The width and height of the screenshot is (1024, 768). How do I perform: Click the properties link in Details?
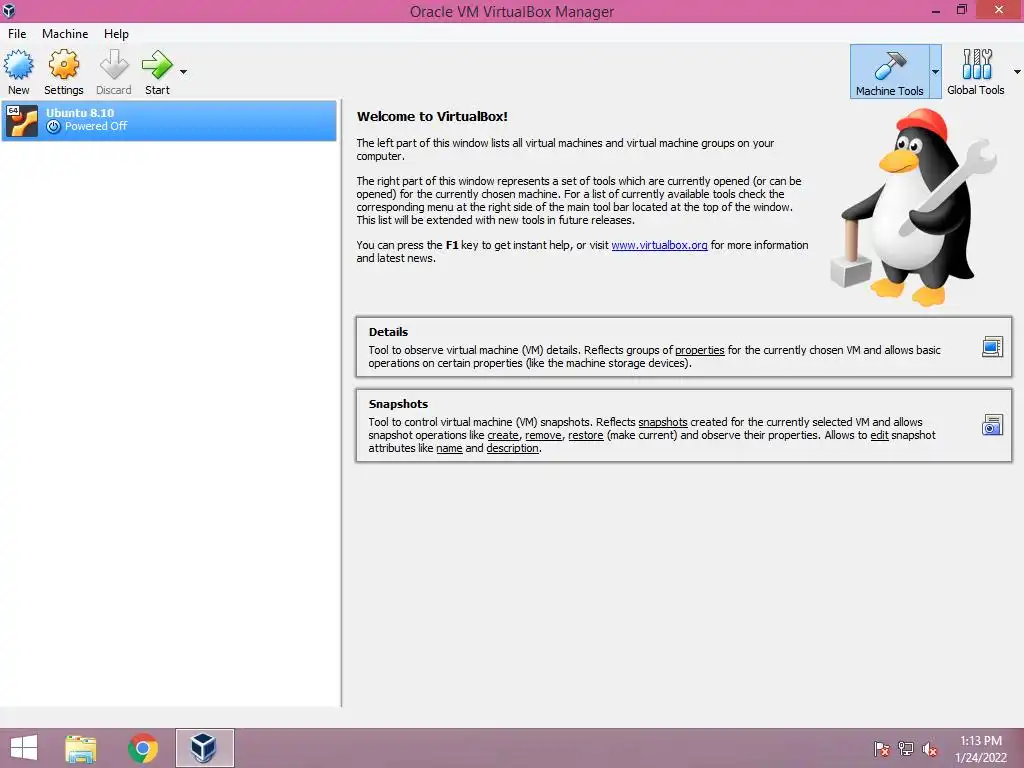point(699,350)
